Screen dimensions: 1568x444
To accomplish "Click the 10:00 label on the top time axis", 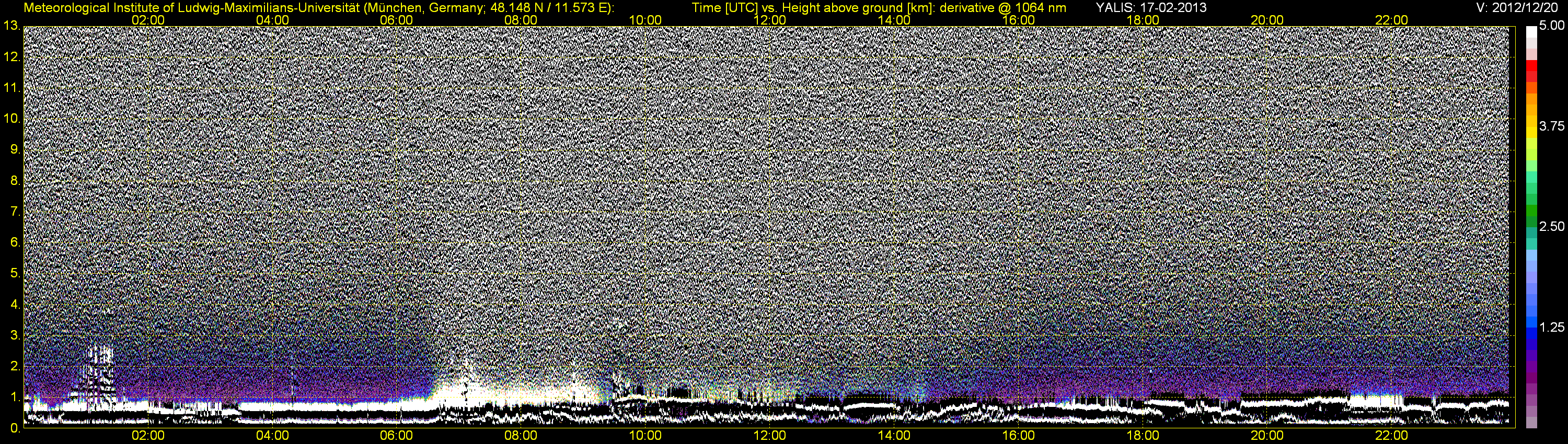I will 645,20.
